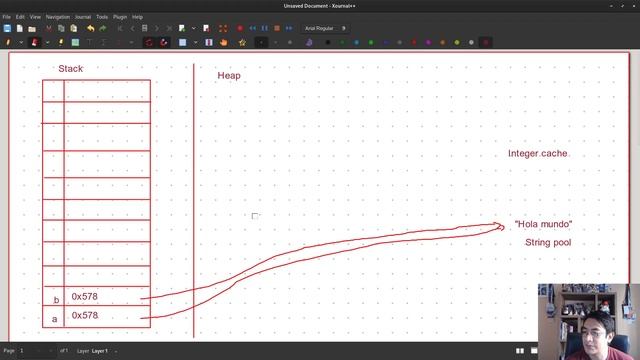Go to previous page arrow
This screenshot has height=360, width=640.
(132, 28)
